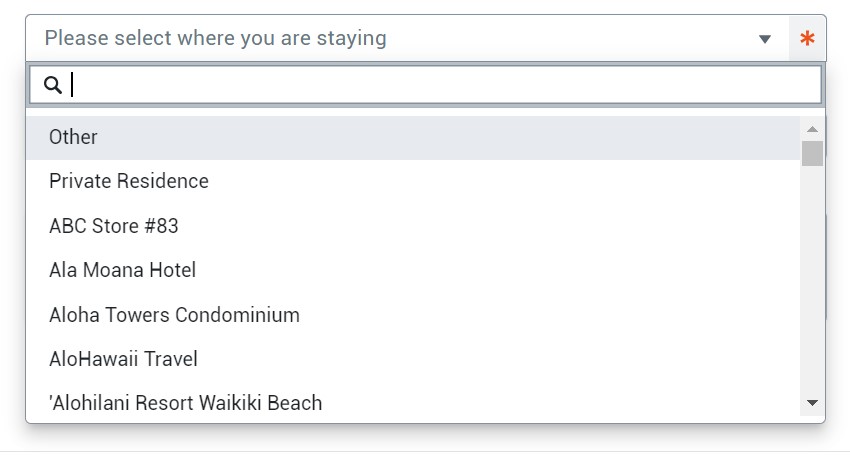Click the scrollbar thumb in the list
Screen dimensions: 850x460
point(812,153)
